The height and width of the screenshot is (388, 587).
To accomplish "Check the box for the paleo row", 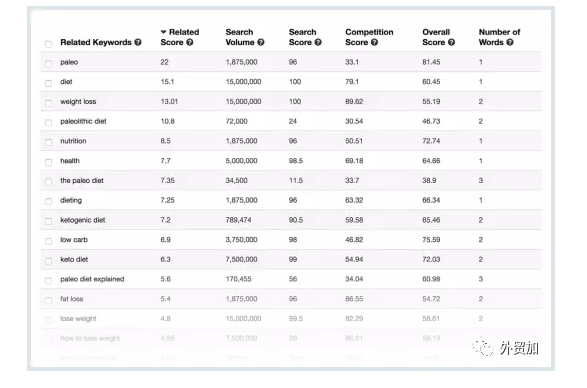I will [x=48, y=63].
